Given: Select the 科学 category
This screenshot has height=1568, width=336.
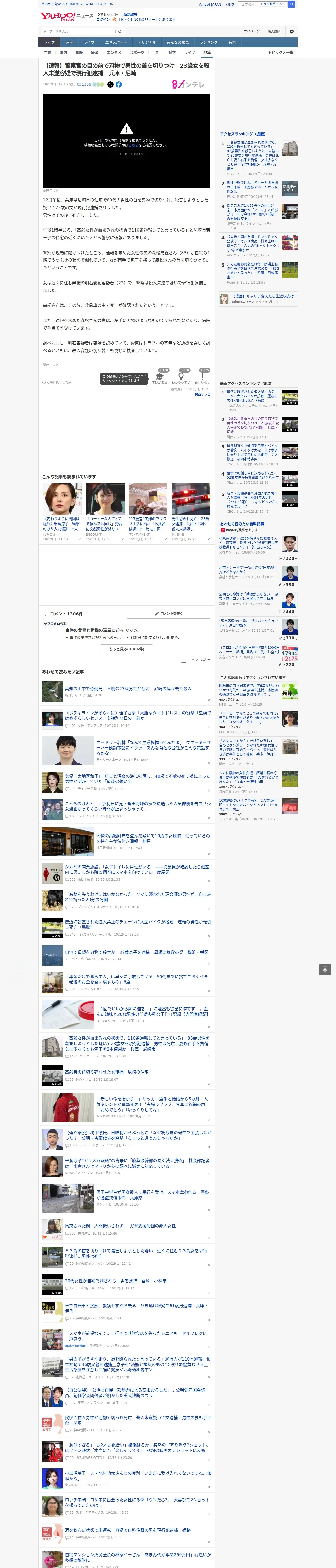Looking at the screenshot, I should (x=172, y=52).
